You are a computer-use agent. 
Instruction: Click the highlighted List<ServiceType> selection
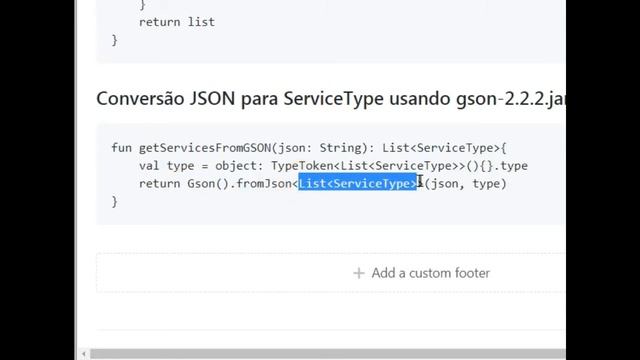358,183
